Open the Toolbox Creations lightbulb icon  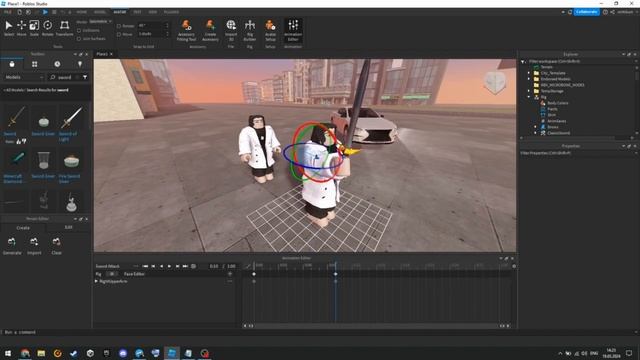[80, 64]
